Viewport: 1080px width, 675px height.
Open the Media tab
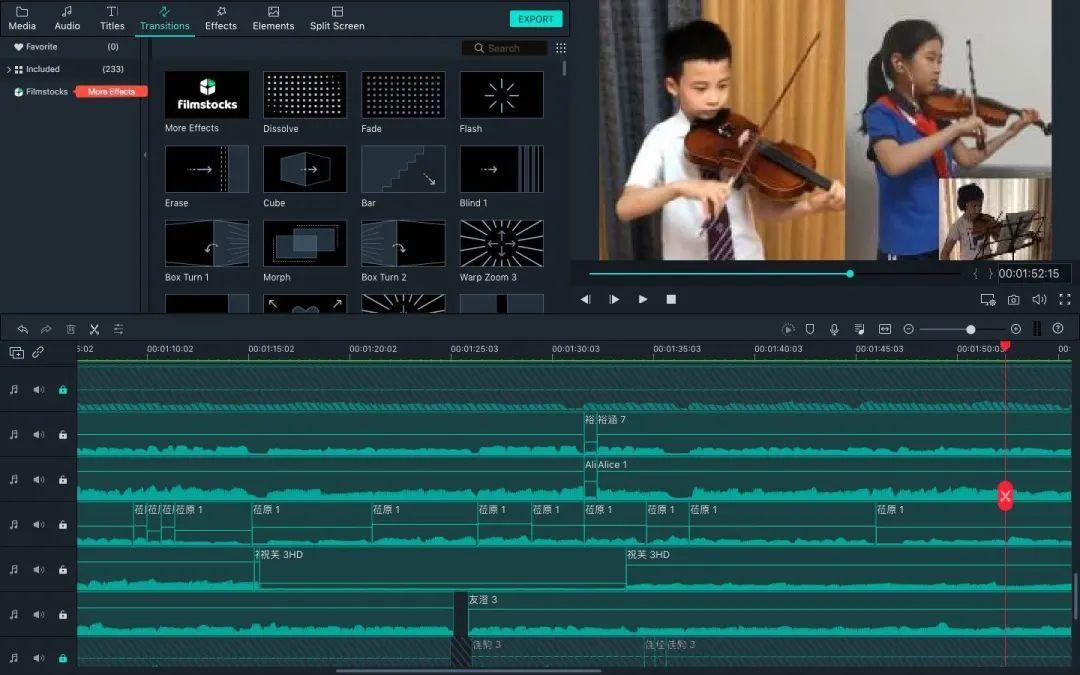(22, 19)
